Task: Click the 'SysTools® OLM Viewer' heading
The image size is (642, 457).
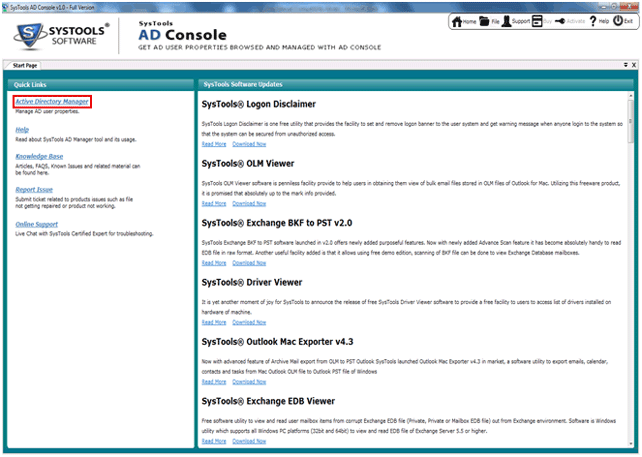Action: point(248,164)
